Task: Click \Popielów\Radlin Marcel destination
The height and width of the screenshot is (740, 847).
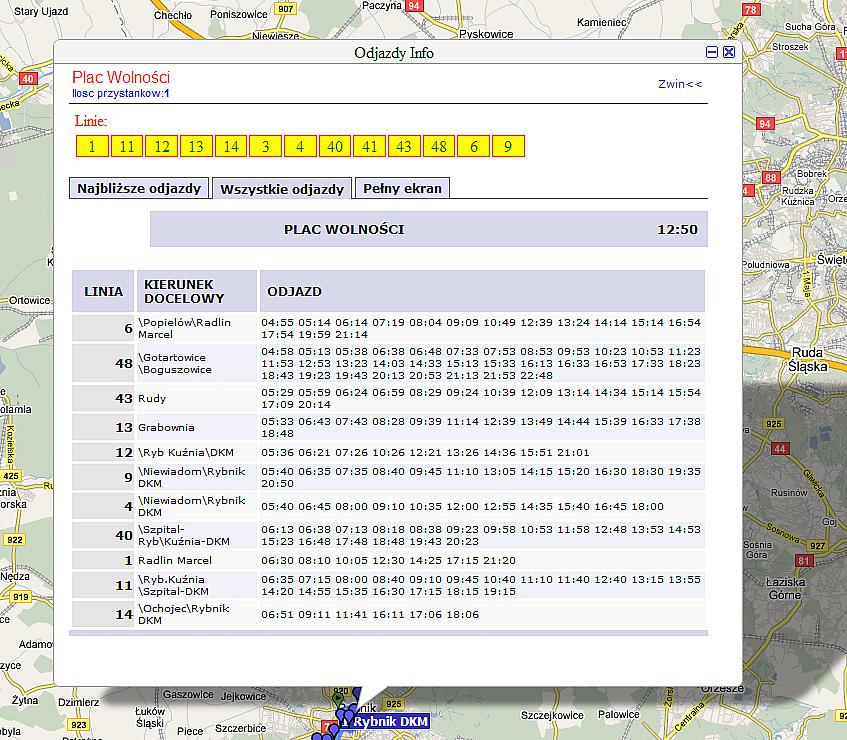Action: pyautogui.click(x=184, y=328)
